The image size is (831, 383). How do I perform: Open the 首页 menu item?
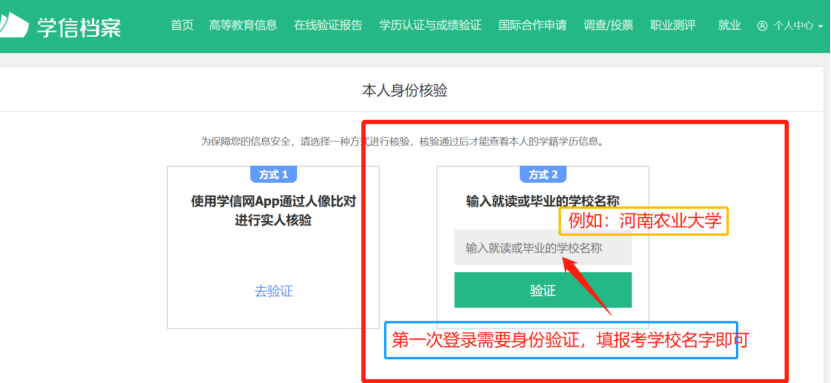[182, 25]
